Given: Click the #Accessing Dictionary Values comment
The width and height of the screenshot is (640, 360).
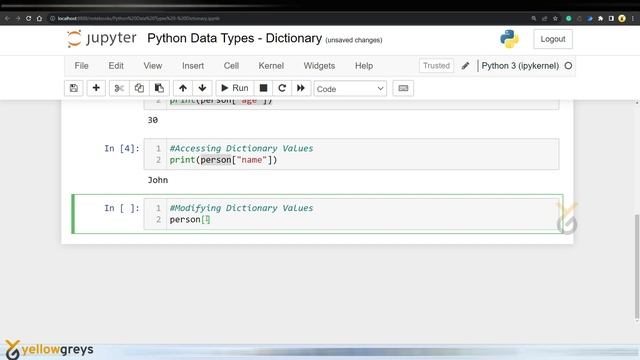Looking at the screenshot, I should tap(242, 148).
